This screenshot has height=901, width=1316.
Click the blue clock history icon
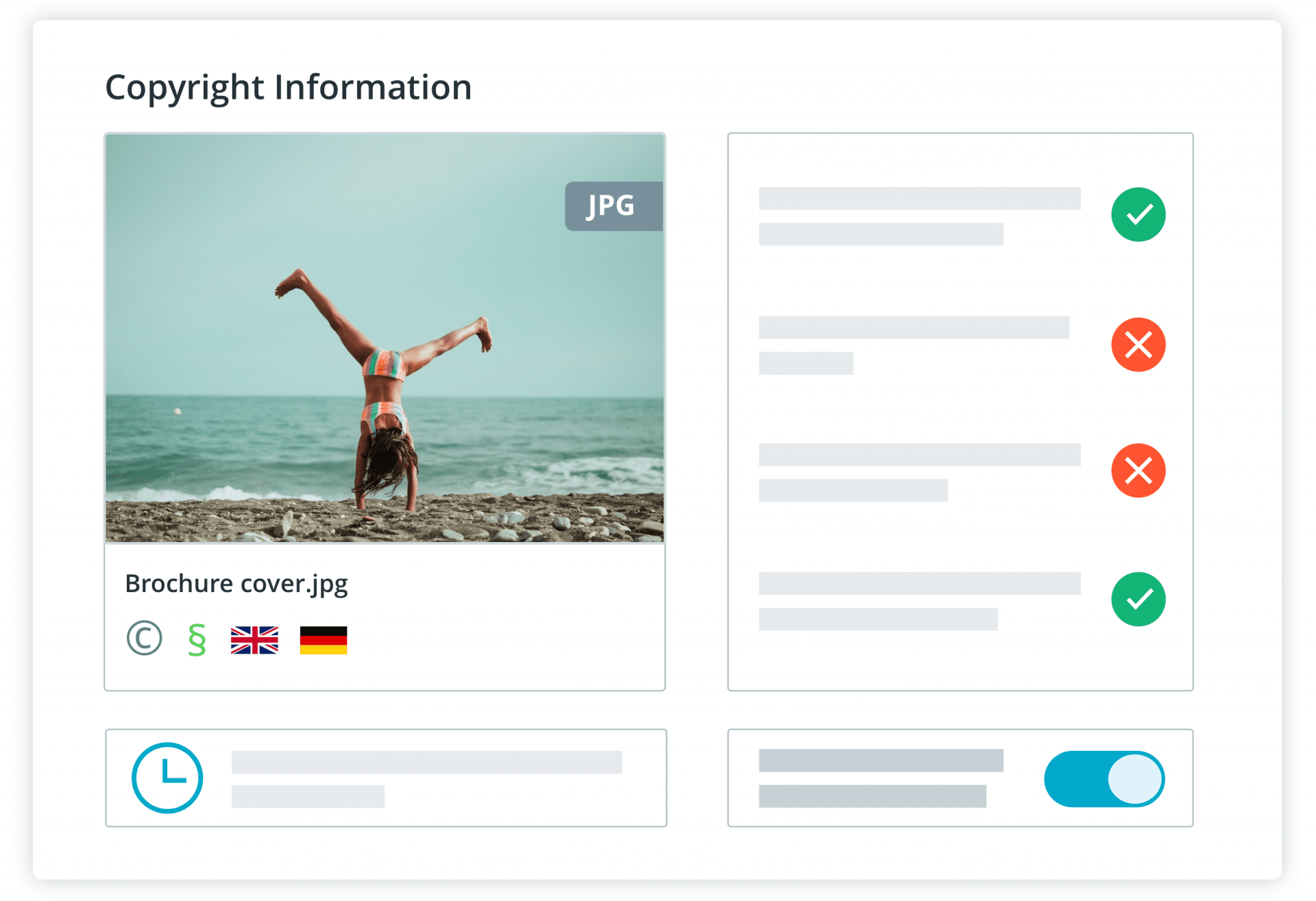click(167, 778)
